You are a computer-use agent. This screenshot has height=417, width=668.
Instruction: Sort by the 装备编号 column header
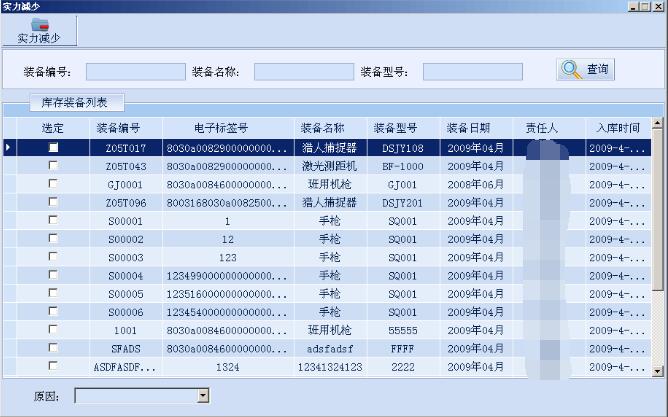click(x=126, y=128)
